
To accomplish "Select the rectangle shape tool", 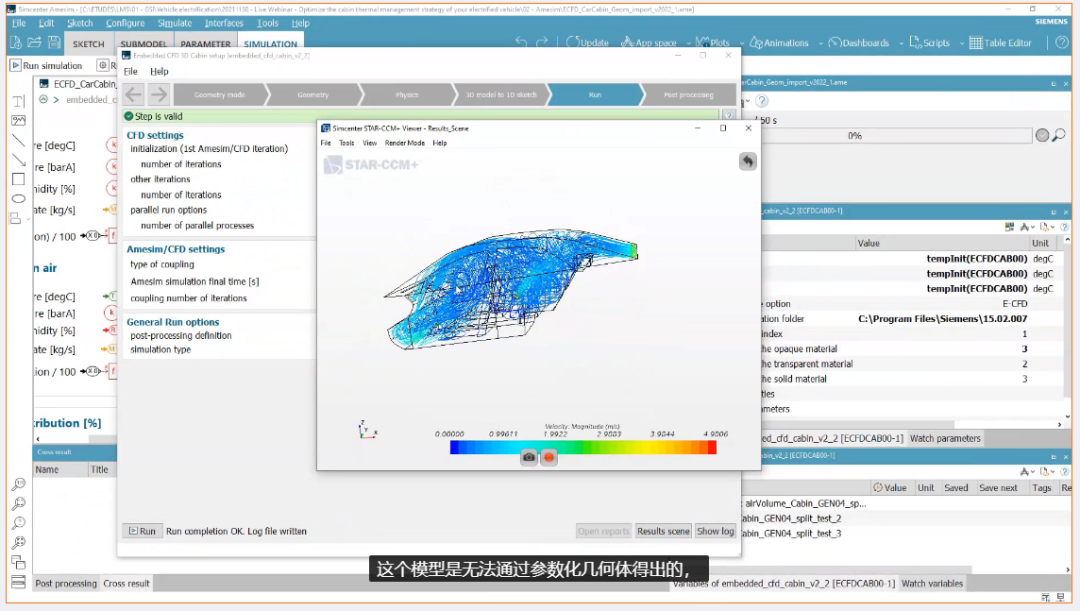I will click(19, 179).
